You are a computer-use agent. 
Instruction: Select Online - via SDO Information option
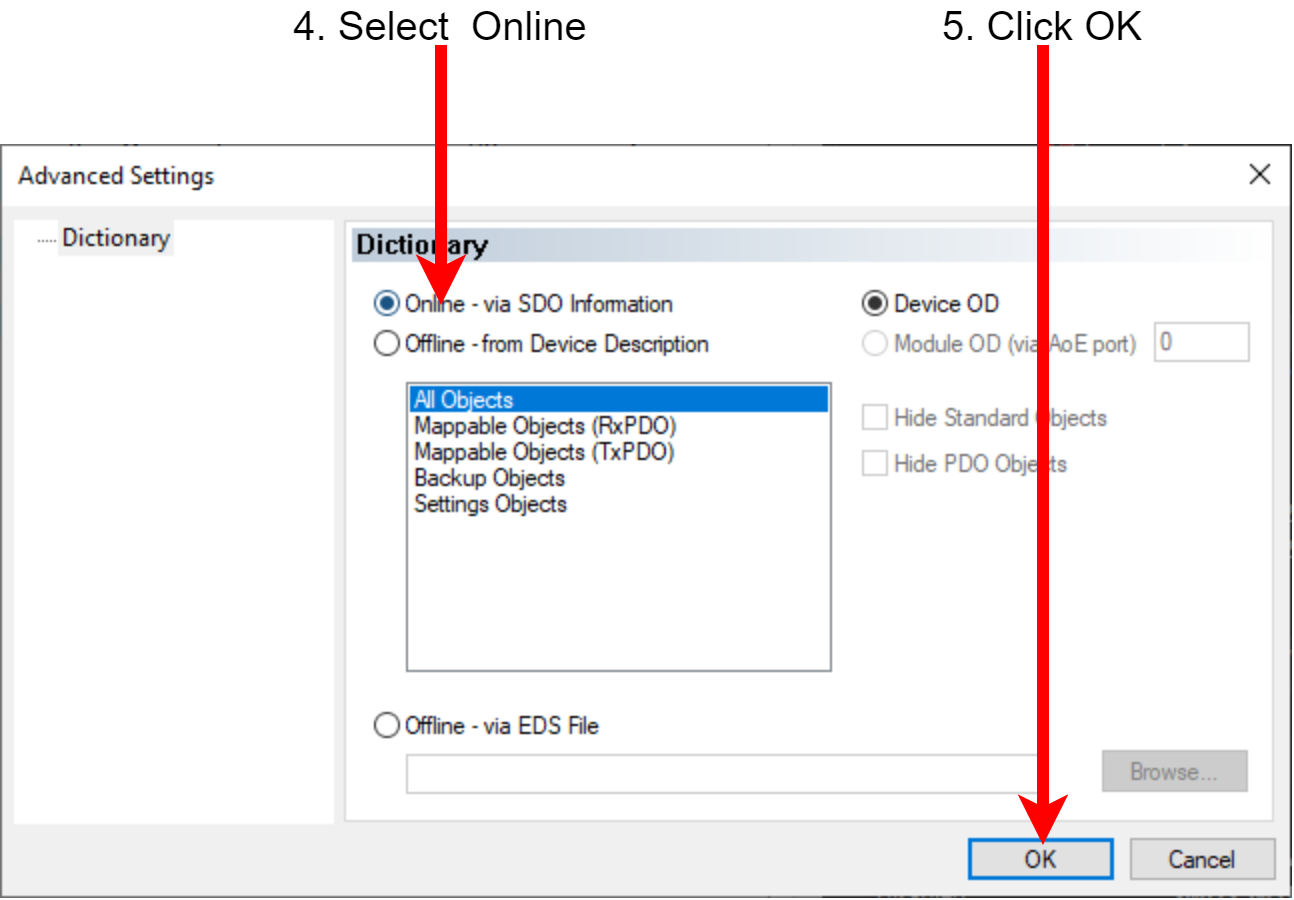(386, 304)
